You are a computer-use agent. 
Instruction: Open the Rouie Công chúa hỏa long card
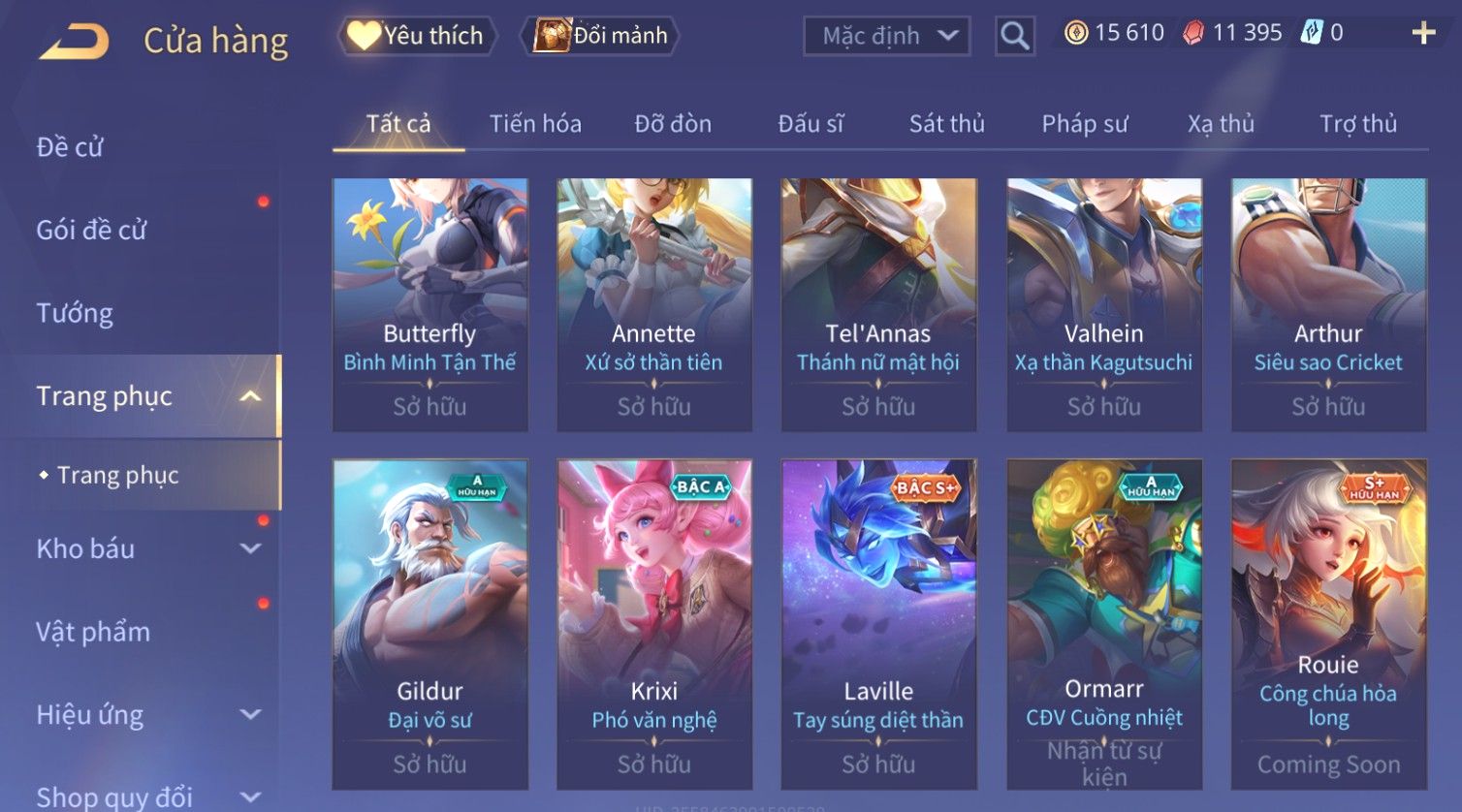tap(1328, 624)
